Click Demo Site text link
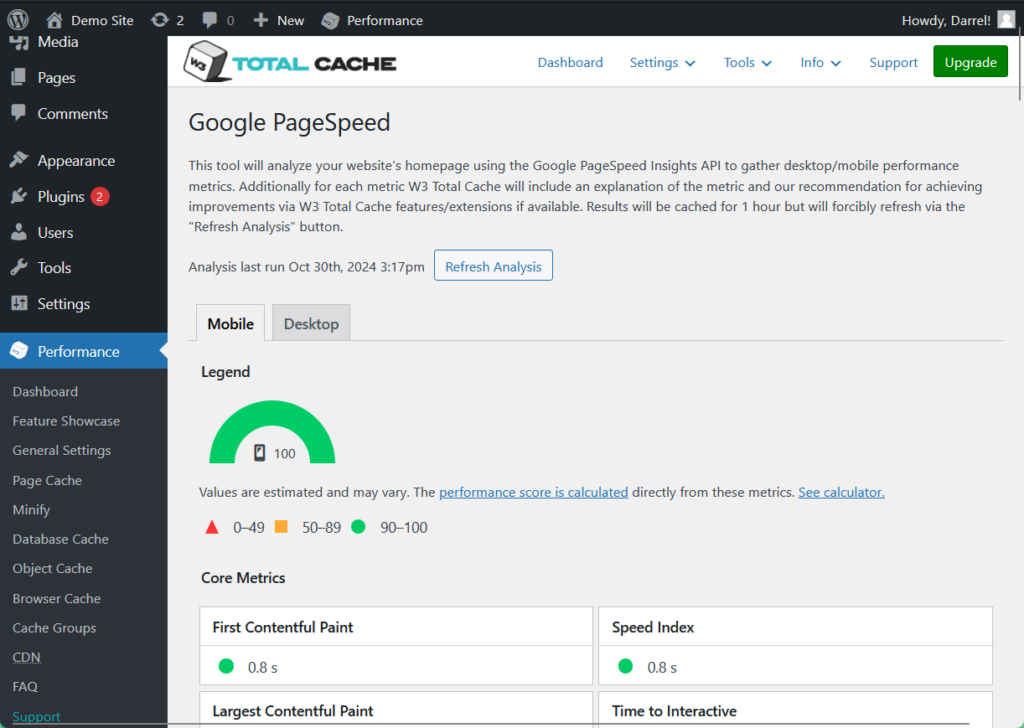 point(102,20)
